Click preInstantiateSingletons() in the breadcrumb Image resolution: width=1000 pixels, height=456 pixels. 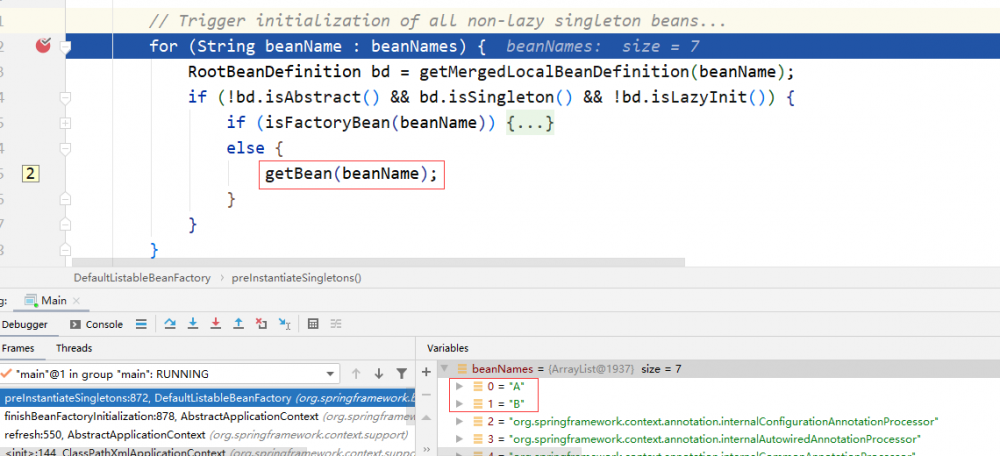297,277
